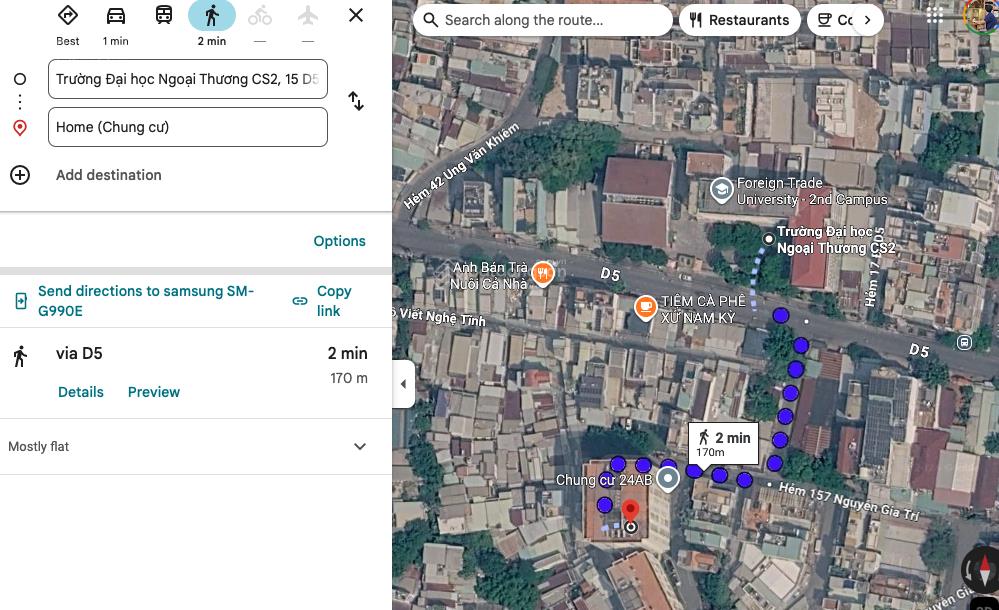
Task: Click the Hẻm 42 Ung Văn Khiêm label
Action: click(x=461, y=166)
